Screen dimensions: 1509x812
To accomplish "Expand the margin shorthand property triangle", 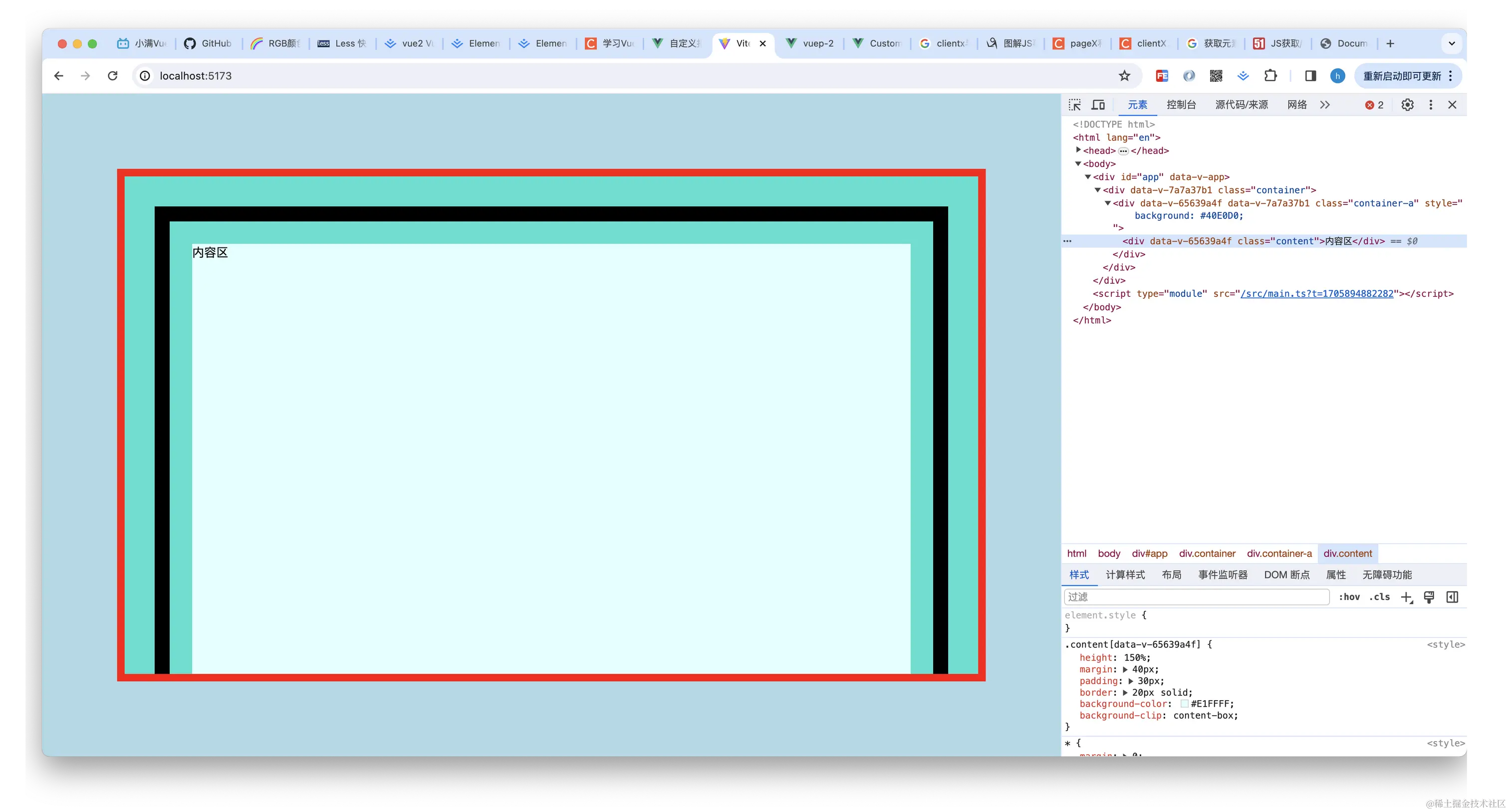I will tap(1125, 669).
